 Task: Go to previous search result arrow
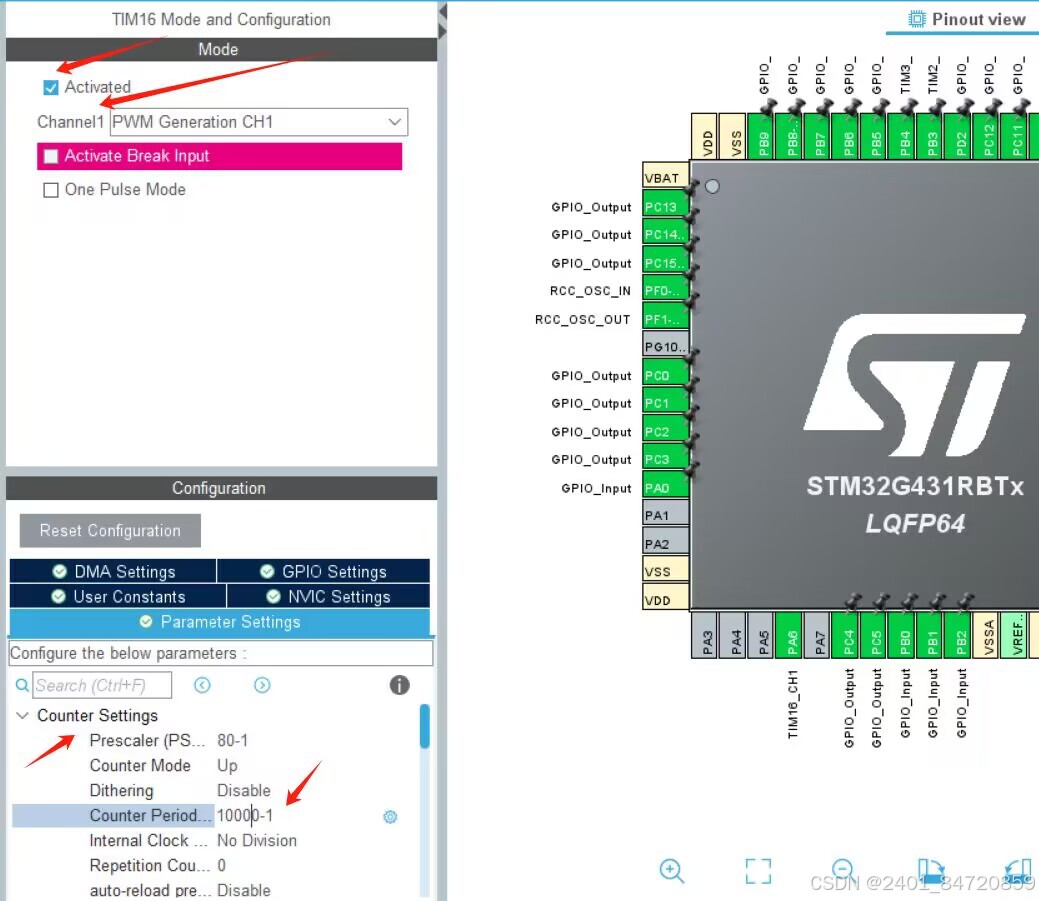202,685
